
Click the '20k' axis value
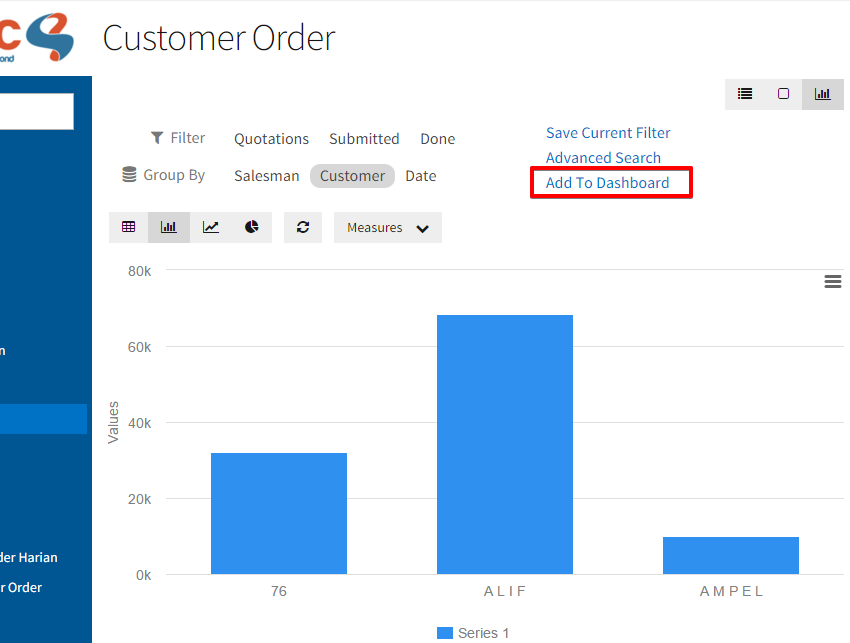tap(139, 499)
